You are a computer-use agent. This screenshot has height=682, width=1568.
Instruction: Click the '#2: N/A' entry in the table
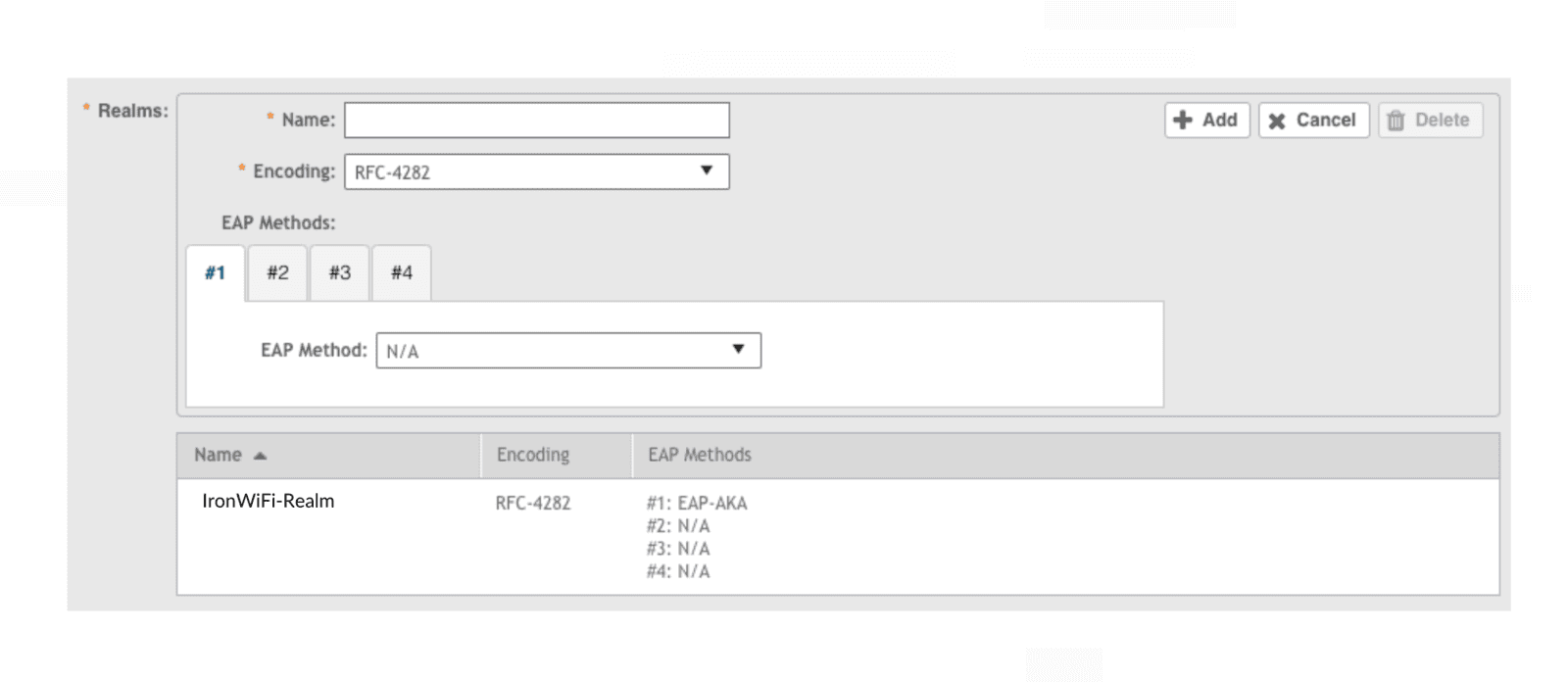tap(678, 526)
